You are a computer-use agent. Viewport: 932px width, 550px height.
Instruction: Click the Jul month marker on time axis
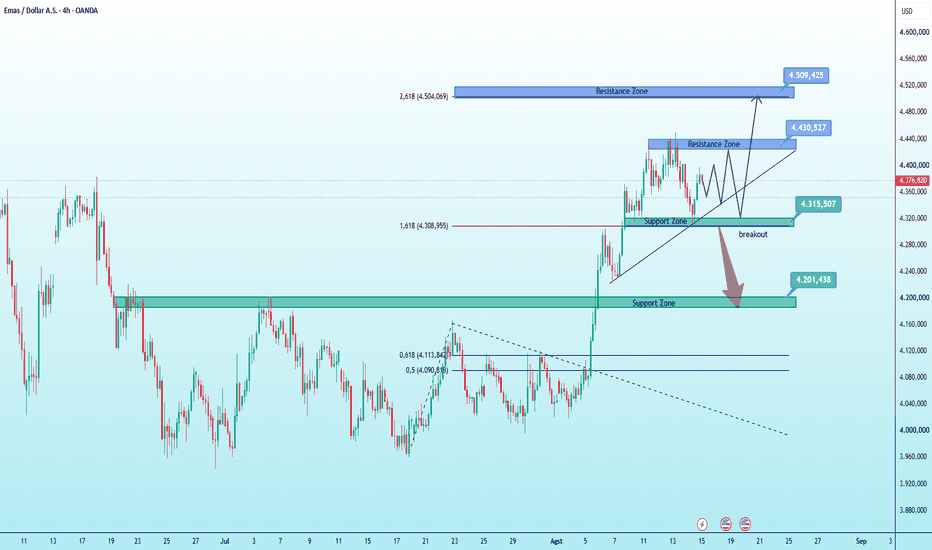click(x=225, y=541)
